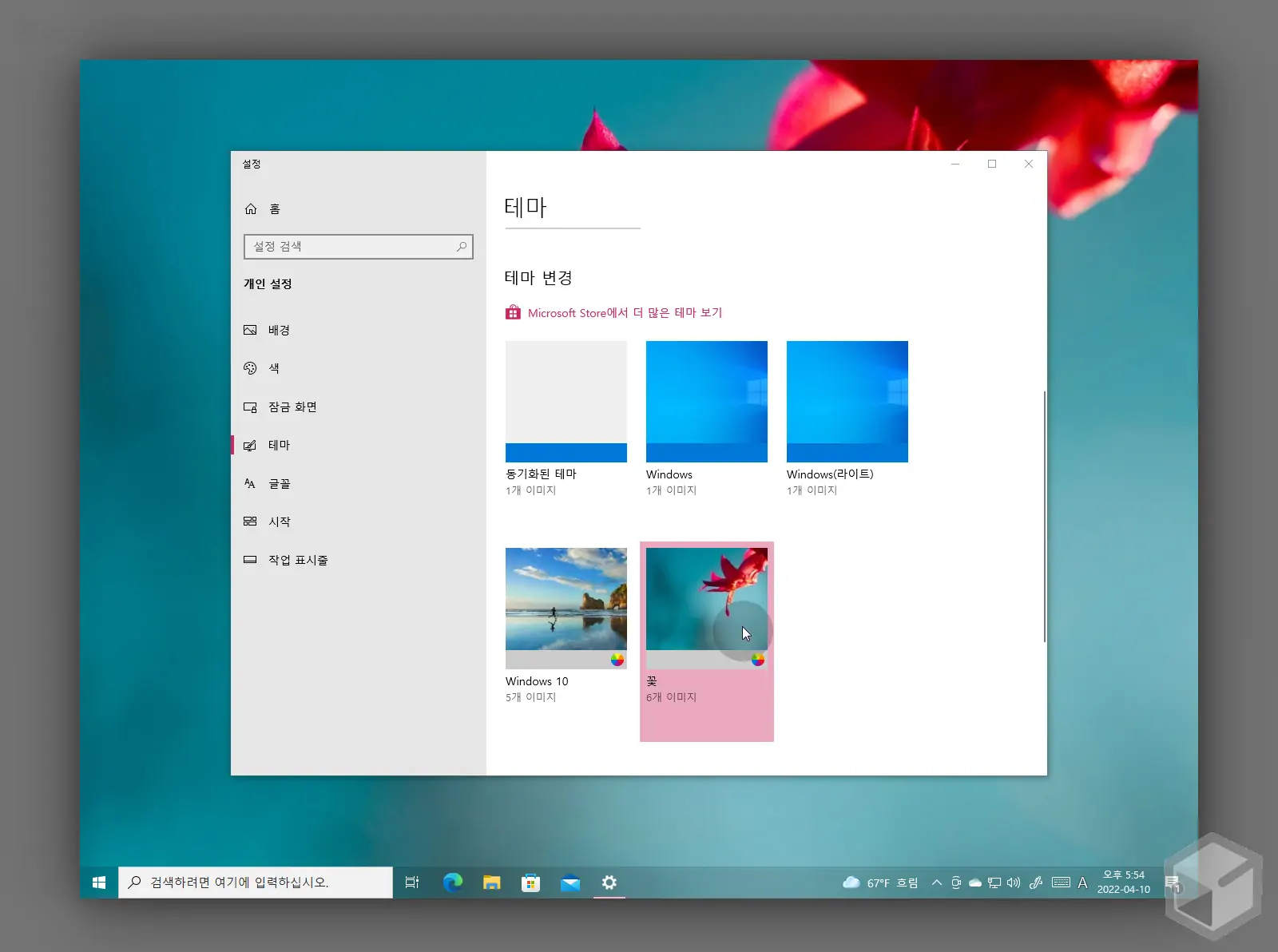Click the Home icon in Settings sidebar

251,209
